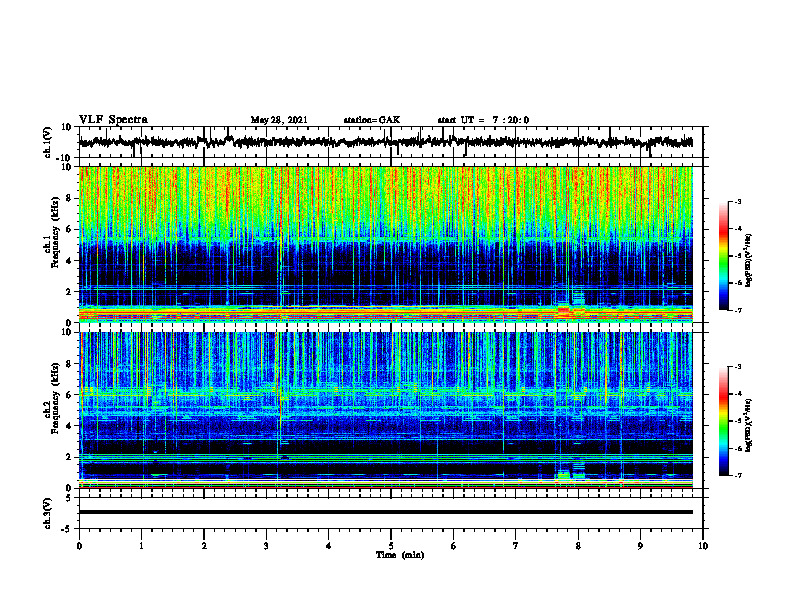
Task: Click the ch.1 PSD color bar
Action: (x=723, y=256)
